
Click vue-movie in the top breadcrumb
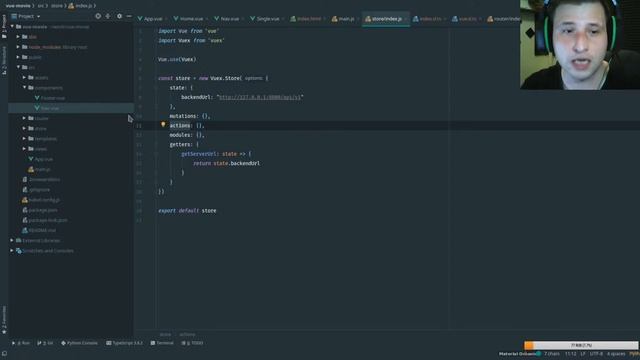tap(18, 6)
